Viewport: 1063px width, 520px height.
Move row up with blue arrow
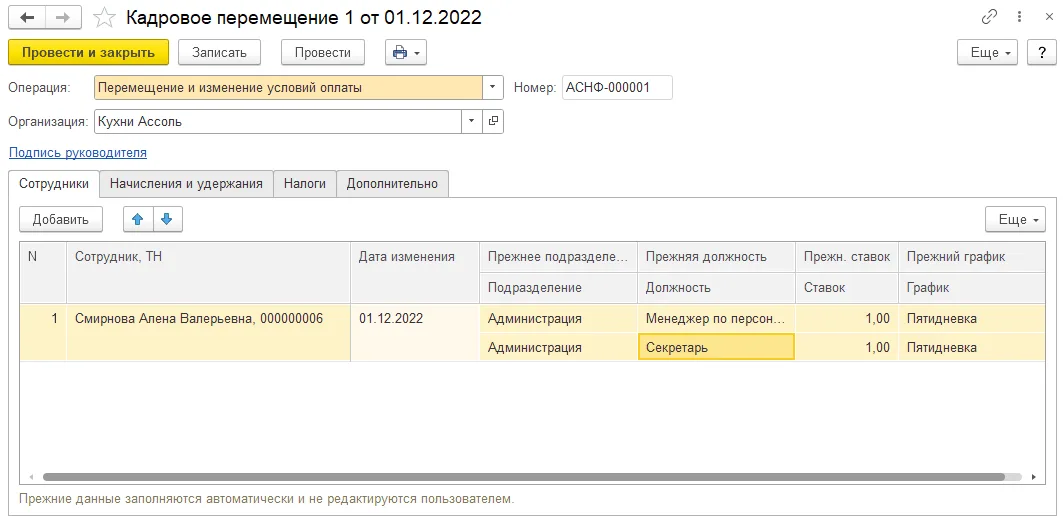tap(138, 219)
